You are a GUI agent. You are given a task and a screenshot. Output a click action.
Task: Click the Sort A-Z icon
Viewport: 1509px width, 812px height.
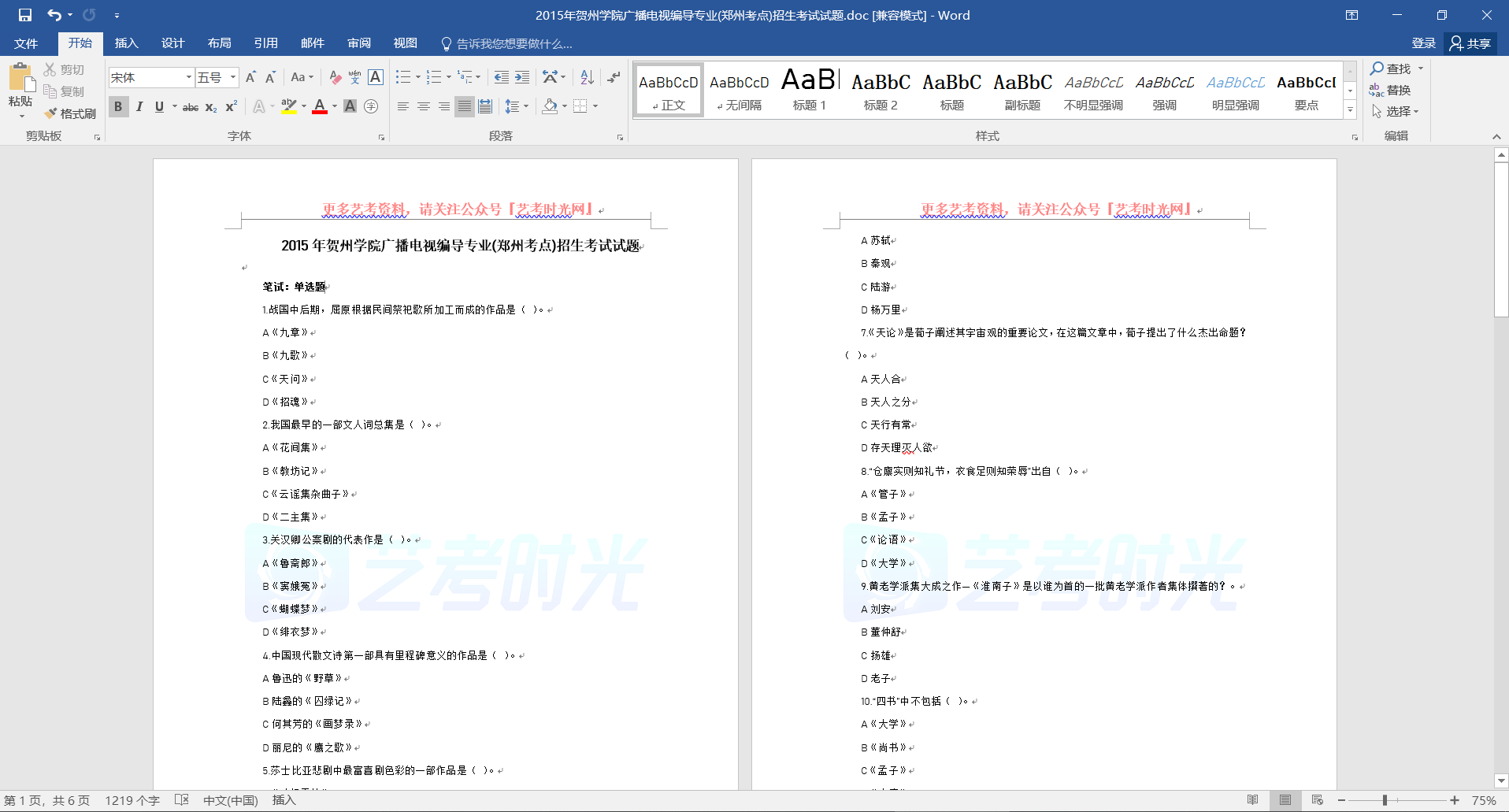coord(587,77)
